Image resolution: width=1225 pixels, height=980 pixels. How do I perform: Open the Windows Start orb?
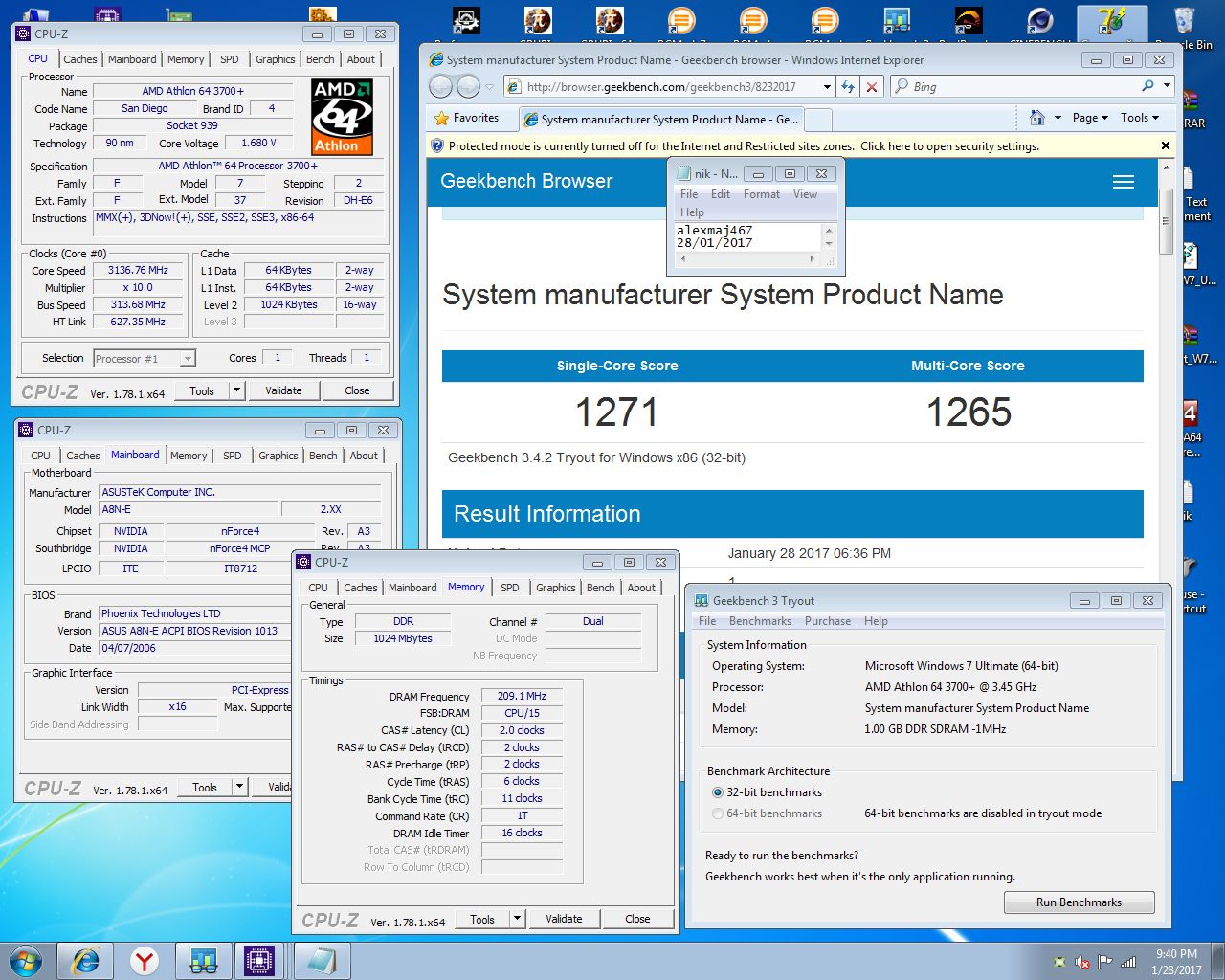click(x=26, y=960)
